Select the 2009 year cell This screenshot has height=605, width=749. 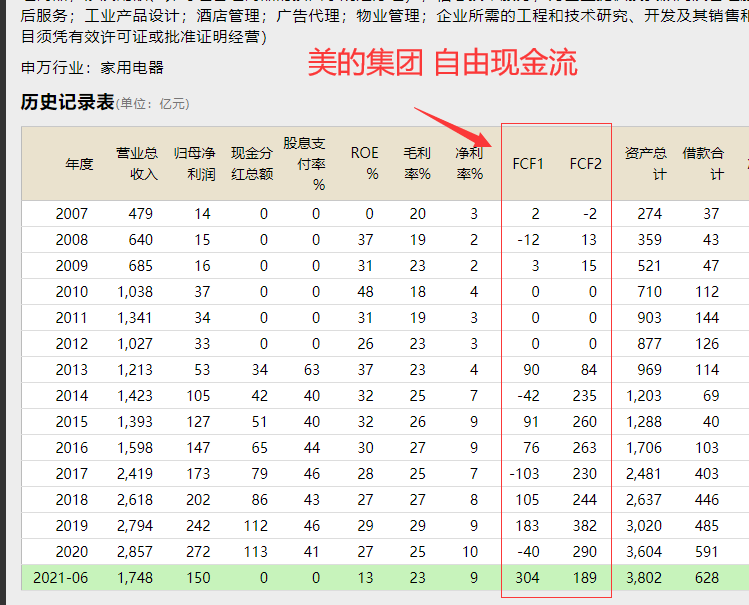coord(72,265)
